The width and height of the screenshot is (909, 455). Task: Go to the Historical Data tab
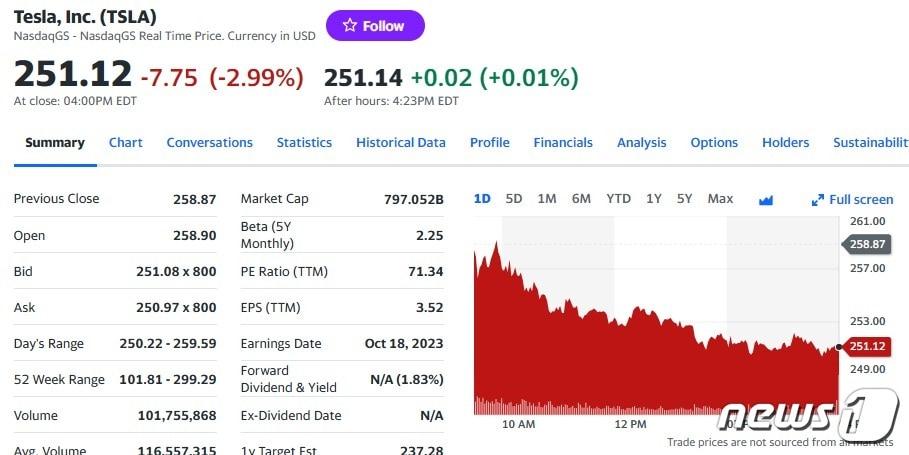pos(401,143)
